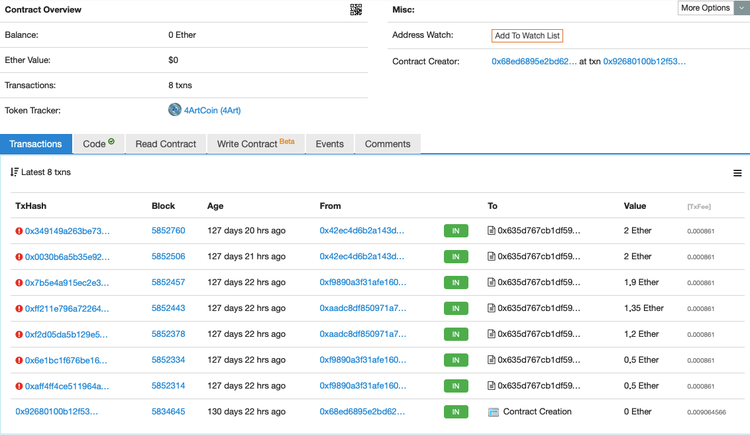Click error icon on 0x7b5e4a915ec2e3 transaction
The image size is (750, 435).
19,283
